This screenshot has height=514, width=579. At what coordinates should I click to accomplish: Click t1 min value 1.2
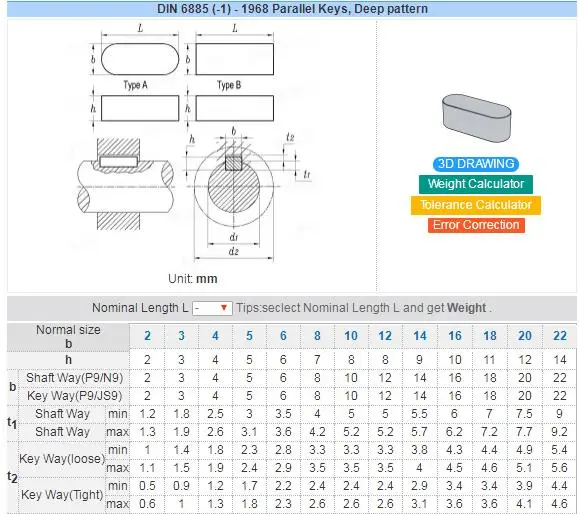point(147,414)
